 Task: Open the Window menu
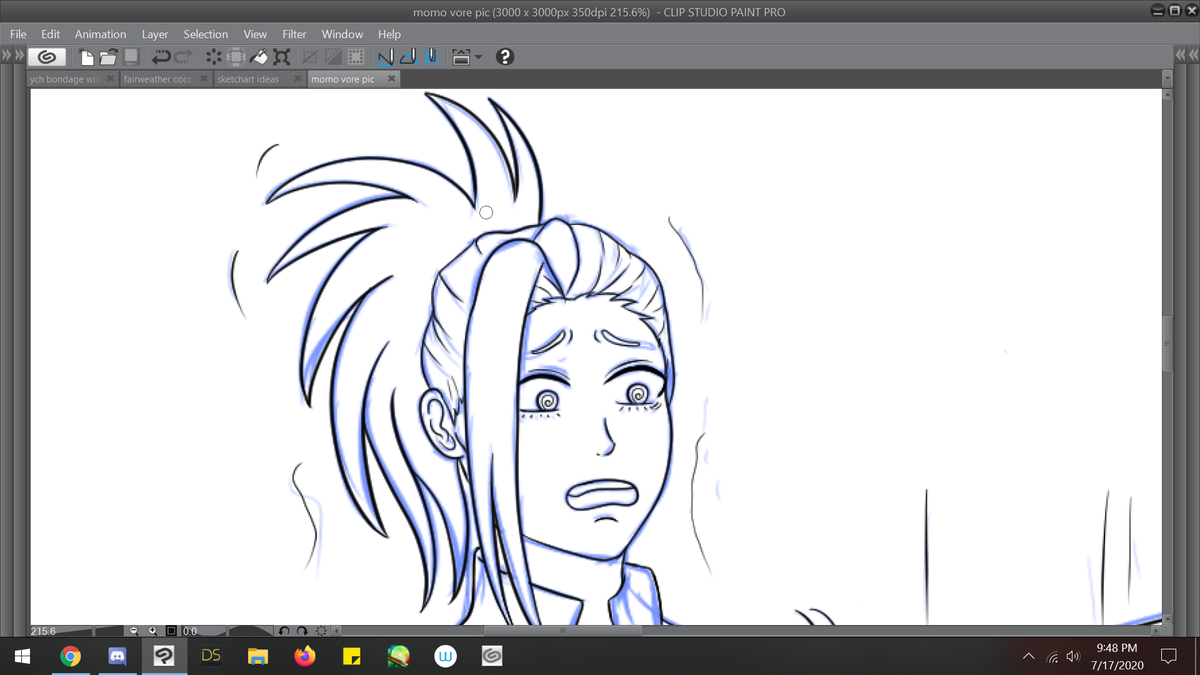coord(342,34)
